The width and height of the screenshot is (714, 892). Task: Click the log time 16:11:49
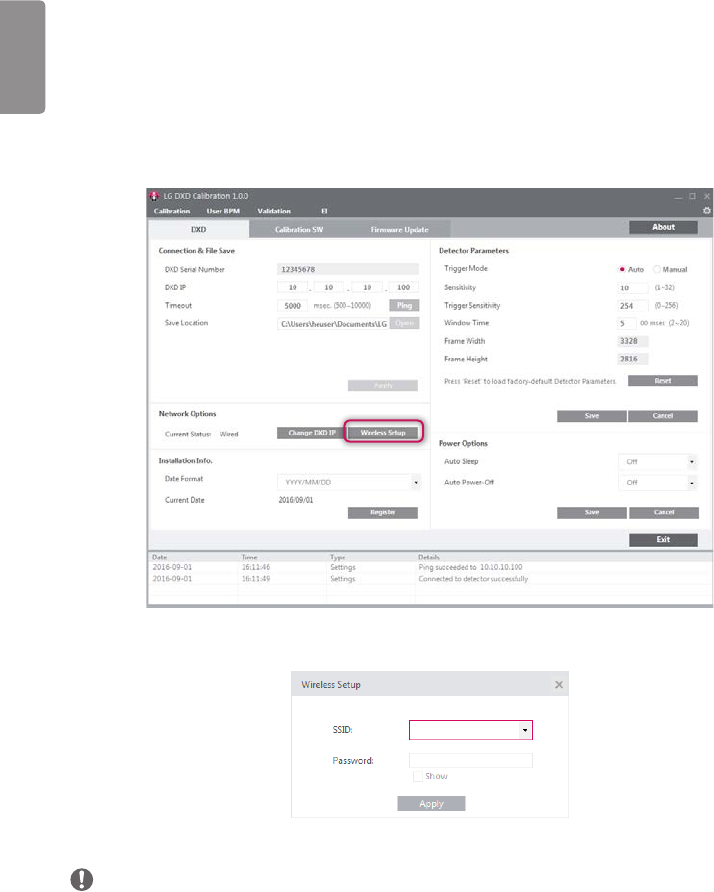click(256, 579)
